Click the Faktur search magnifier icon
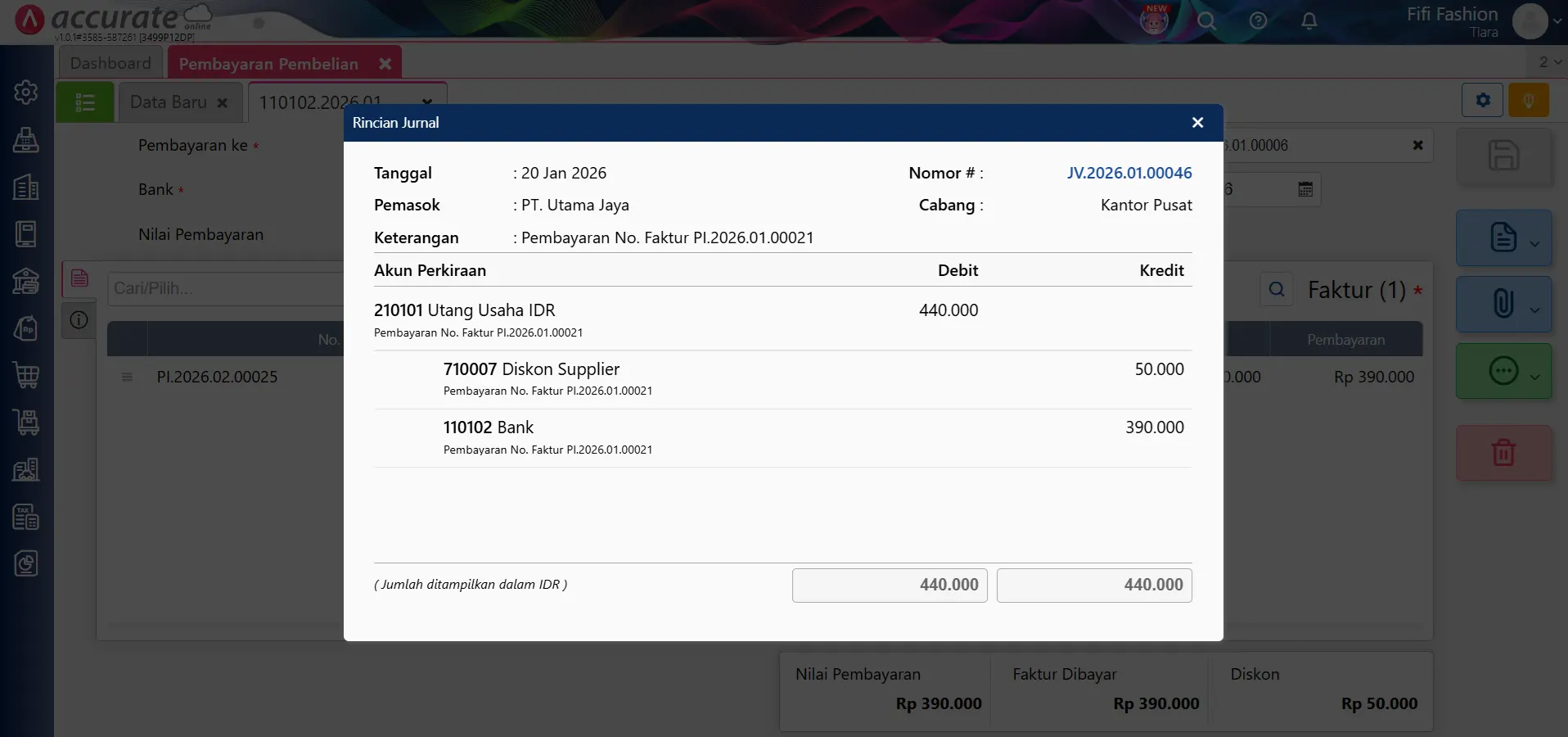This screenshot has width=1568, height=737. (1276, 289)
